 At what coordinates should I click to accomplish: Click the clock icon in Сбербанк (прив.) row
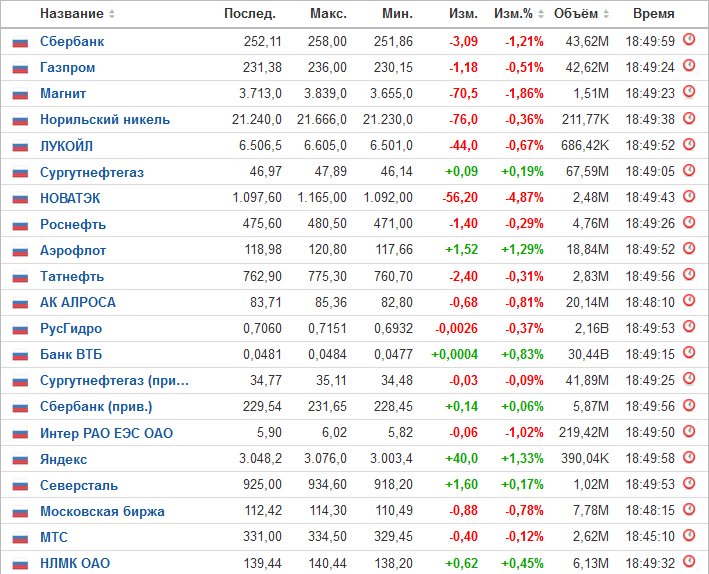pyautogui.click(x=689, y=404)
